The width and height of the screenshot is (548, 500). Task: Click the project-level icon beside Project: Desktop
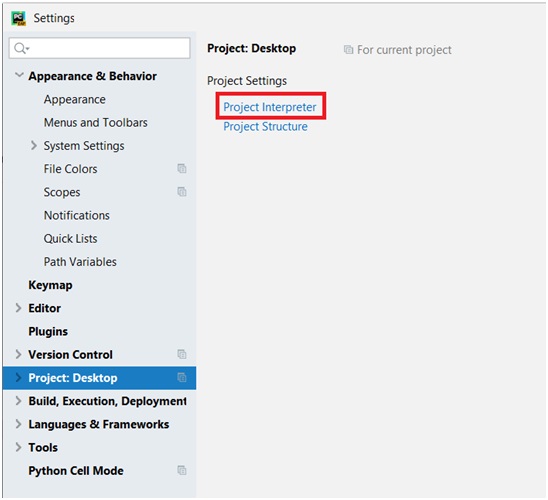(x=182, y=377)
